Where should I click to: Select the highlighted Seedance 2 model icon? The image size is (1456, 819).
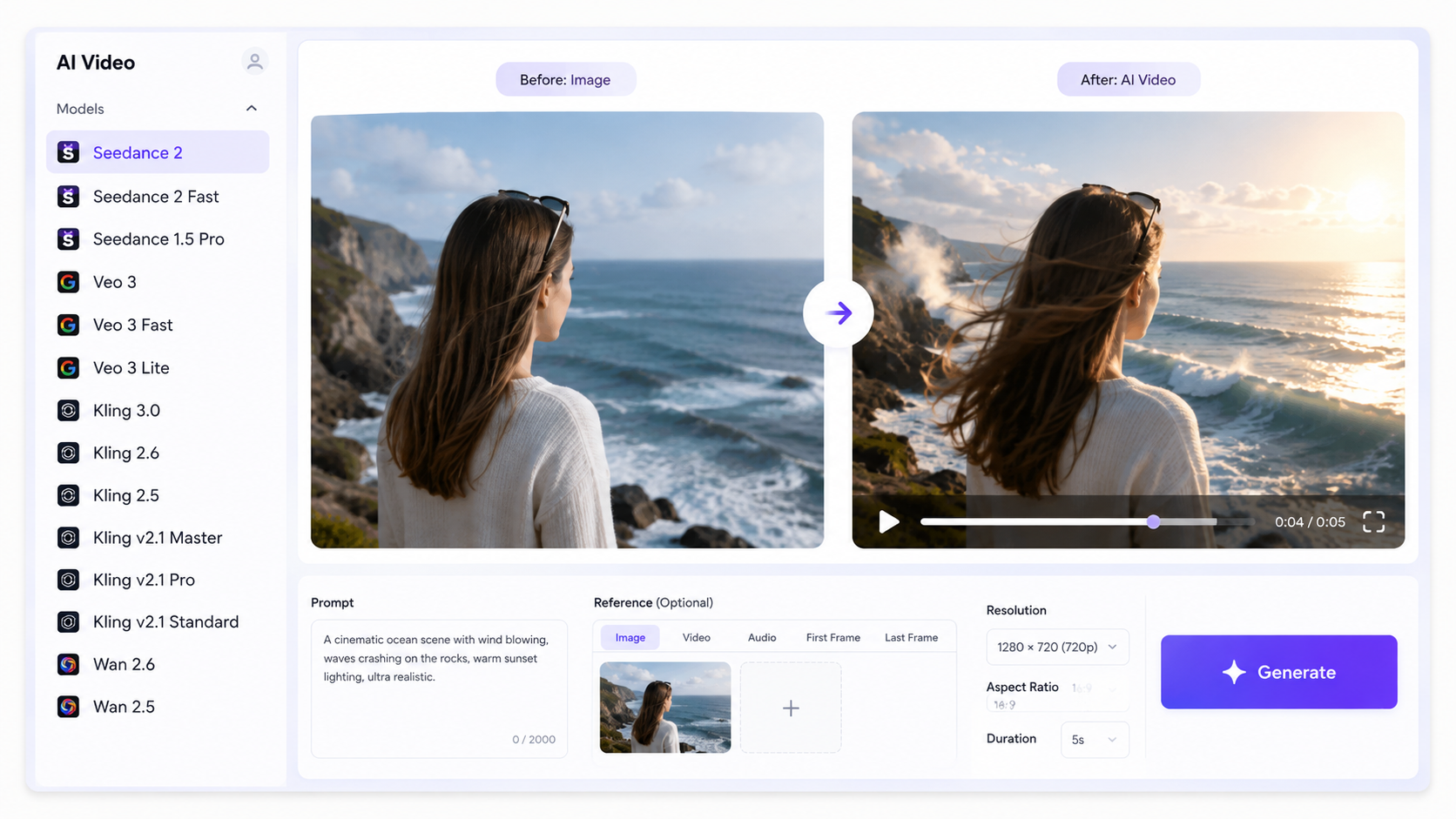pos(68,152)
